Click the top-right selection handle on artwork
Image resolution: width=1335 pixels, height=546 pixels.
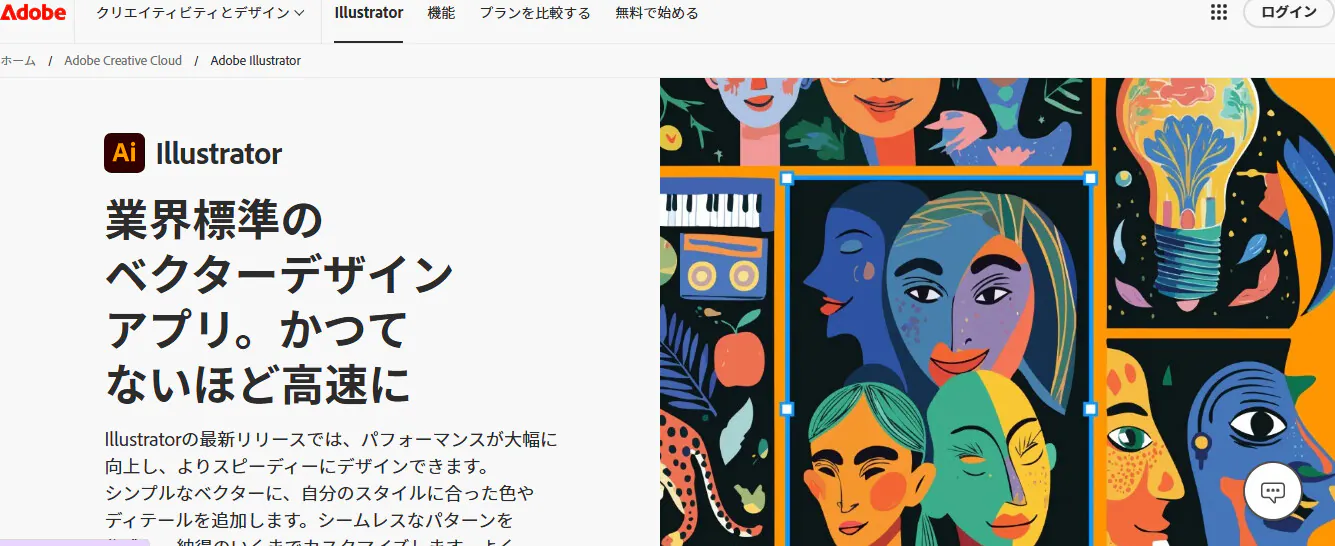[1090, 178]
